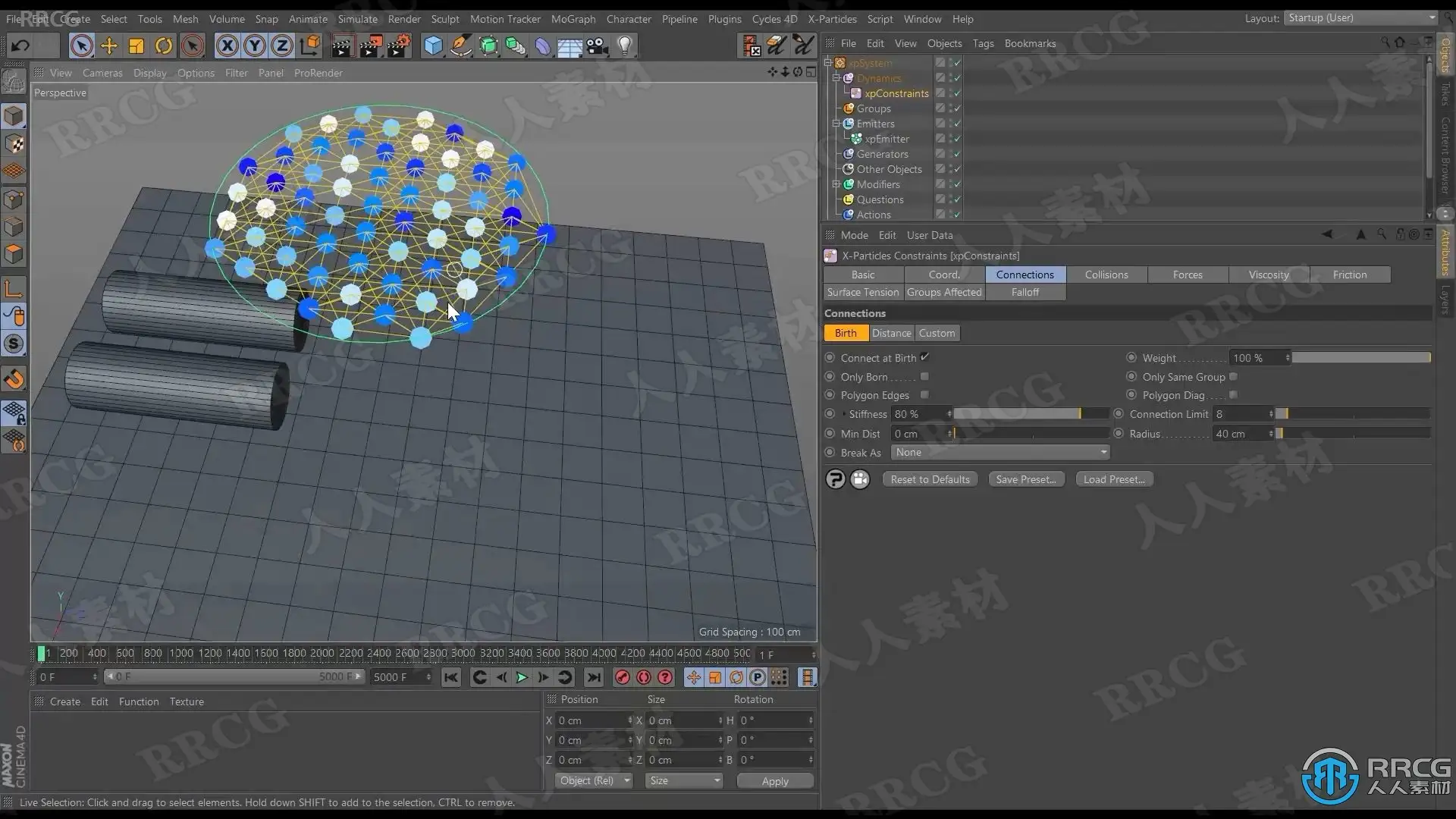Click the Stiffness slider bar
The image size is (1456, 819).
[x=1030, y=414]
